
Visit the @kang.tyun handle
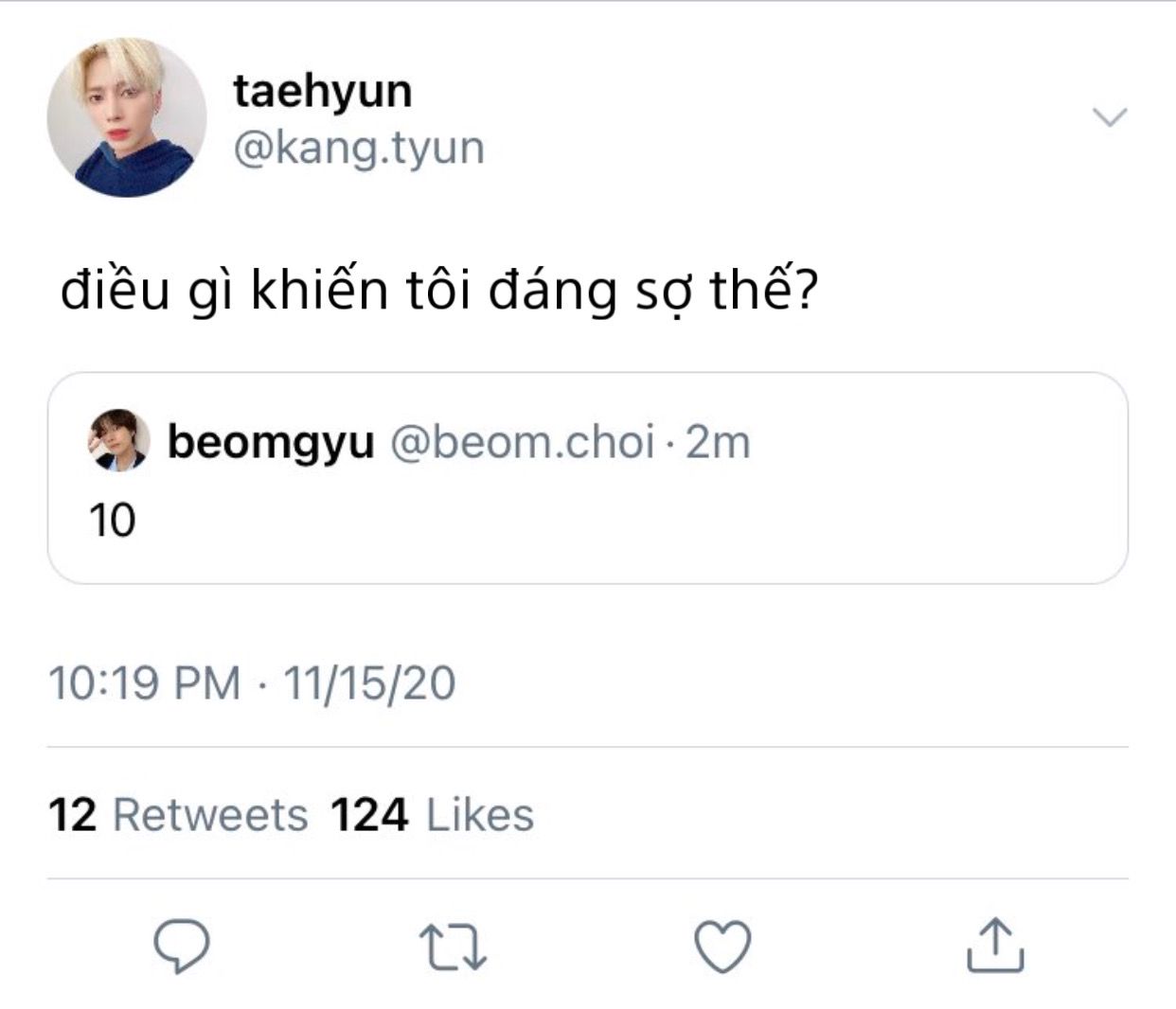(358, 149)
